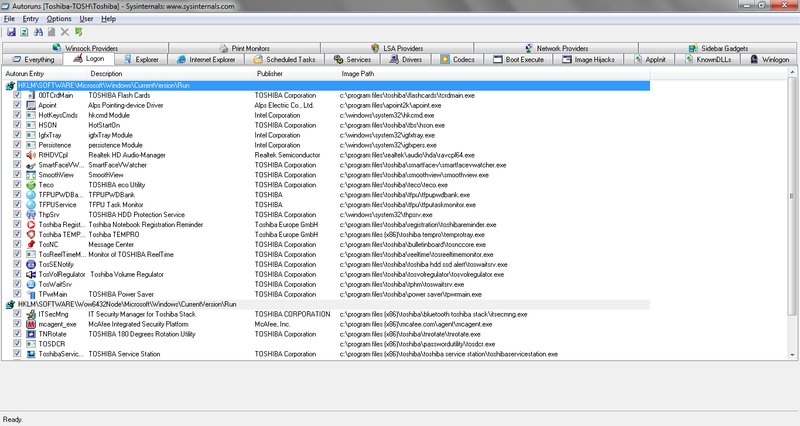Open the File menu
Screen dimensions: 800x426
9,19
